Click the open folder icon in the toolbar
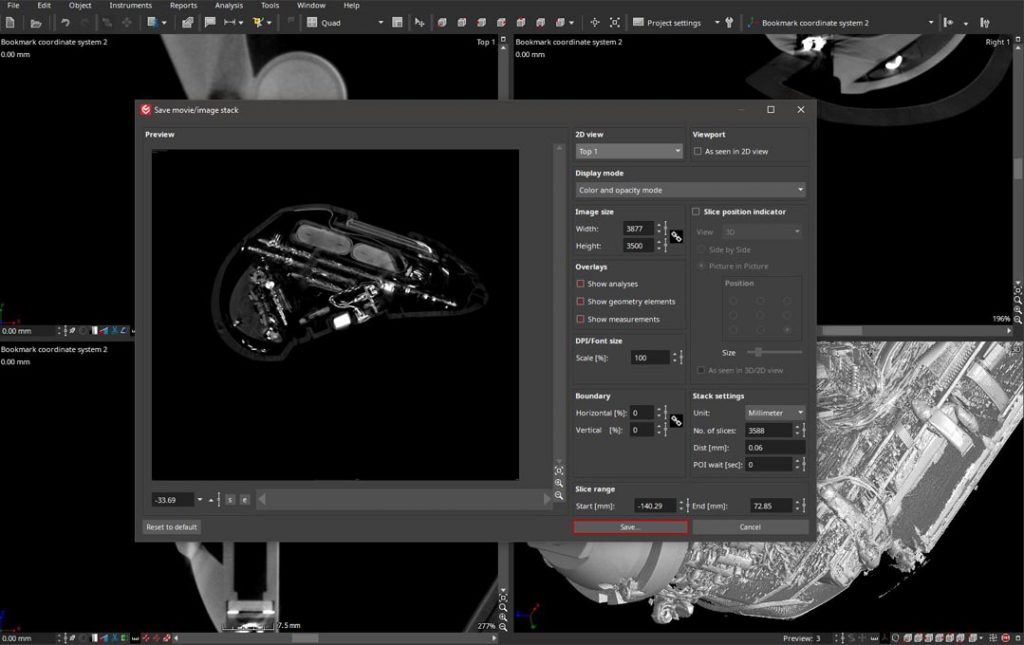Screen dimensions: 1024x645 [36, 23]
